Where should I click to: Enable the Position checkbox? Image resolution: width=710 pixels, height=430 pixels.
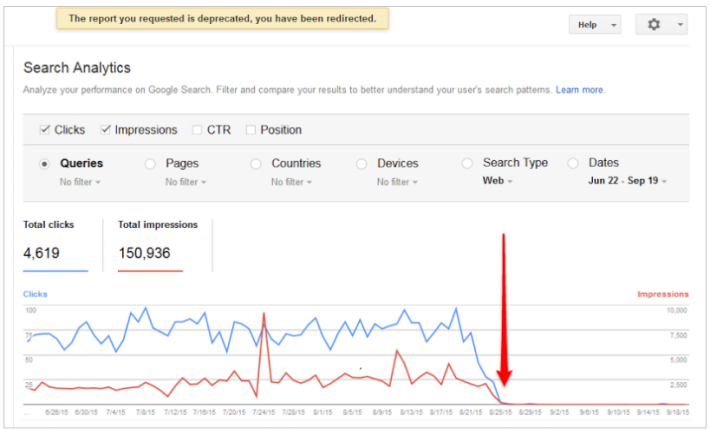(250, 130)
